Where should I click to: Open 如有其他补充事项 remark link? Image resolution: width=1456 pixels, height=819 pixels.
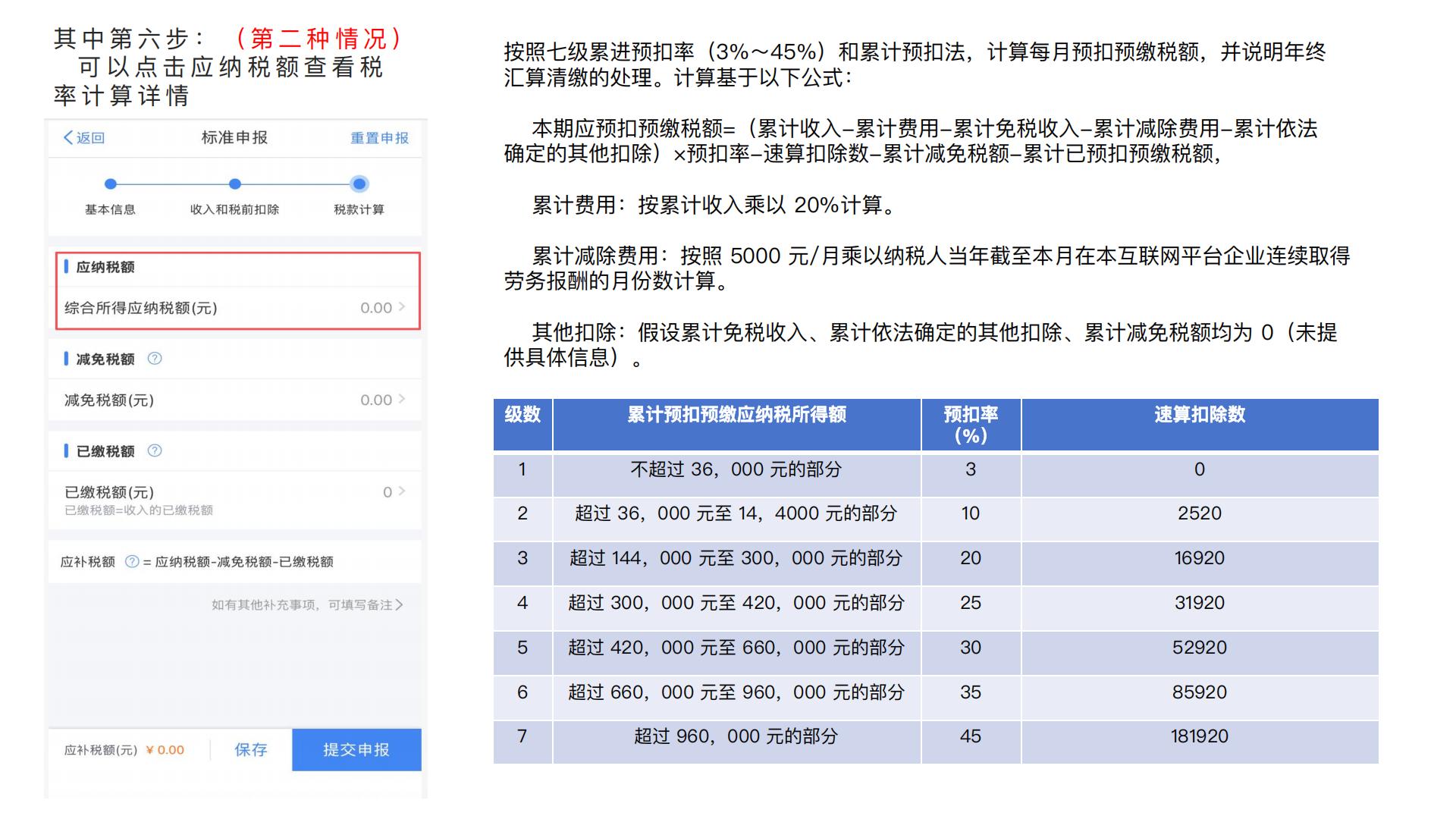pyautogui.click(x=306, y=604)
